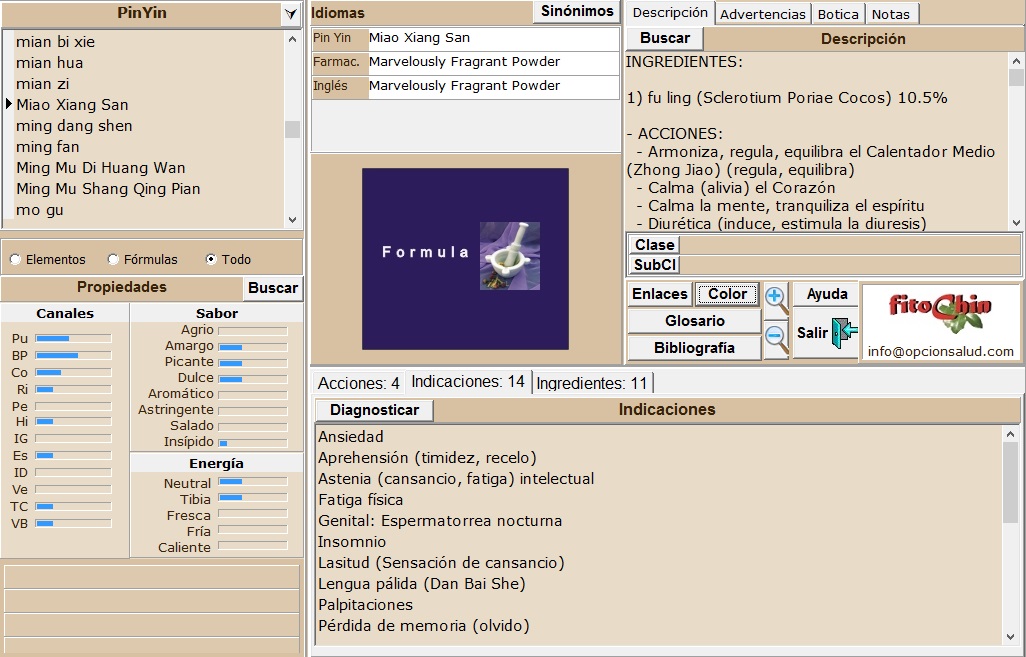Select 'ming dang shen' in list
The image size is (1026, 657).
point(74,126)
